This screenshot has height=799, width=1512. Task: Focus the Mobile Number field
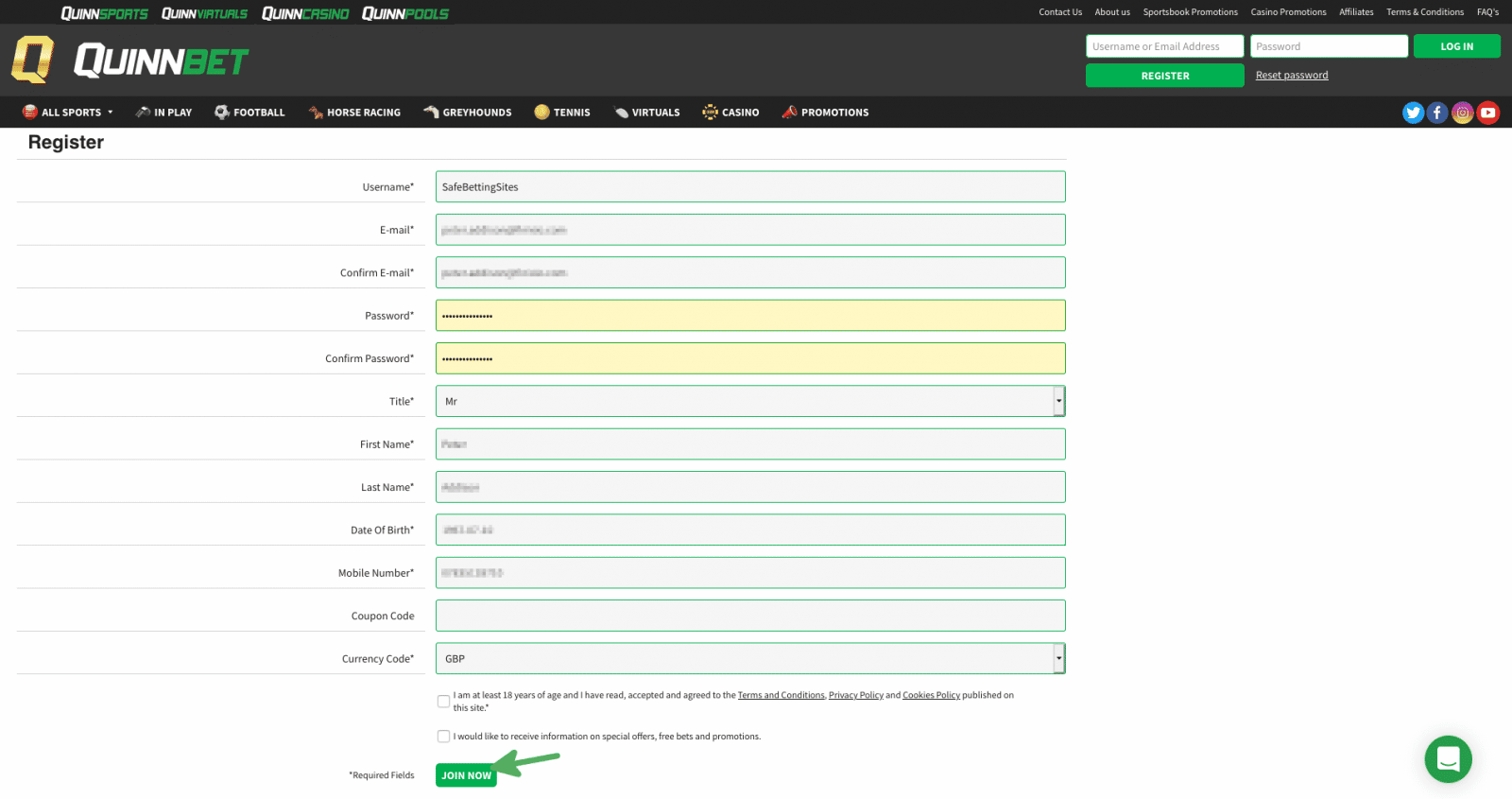[750, 573]
